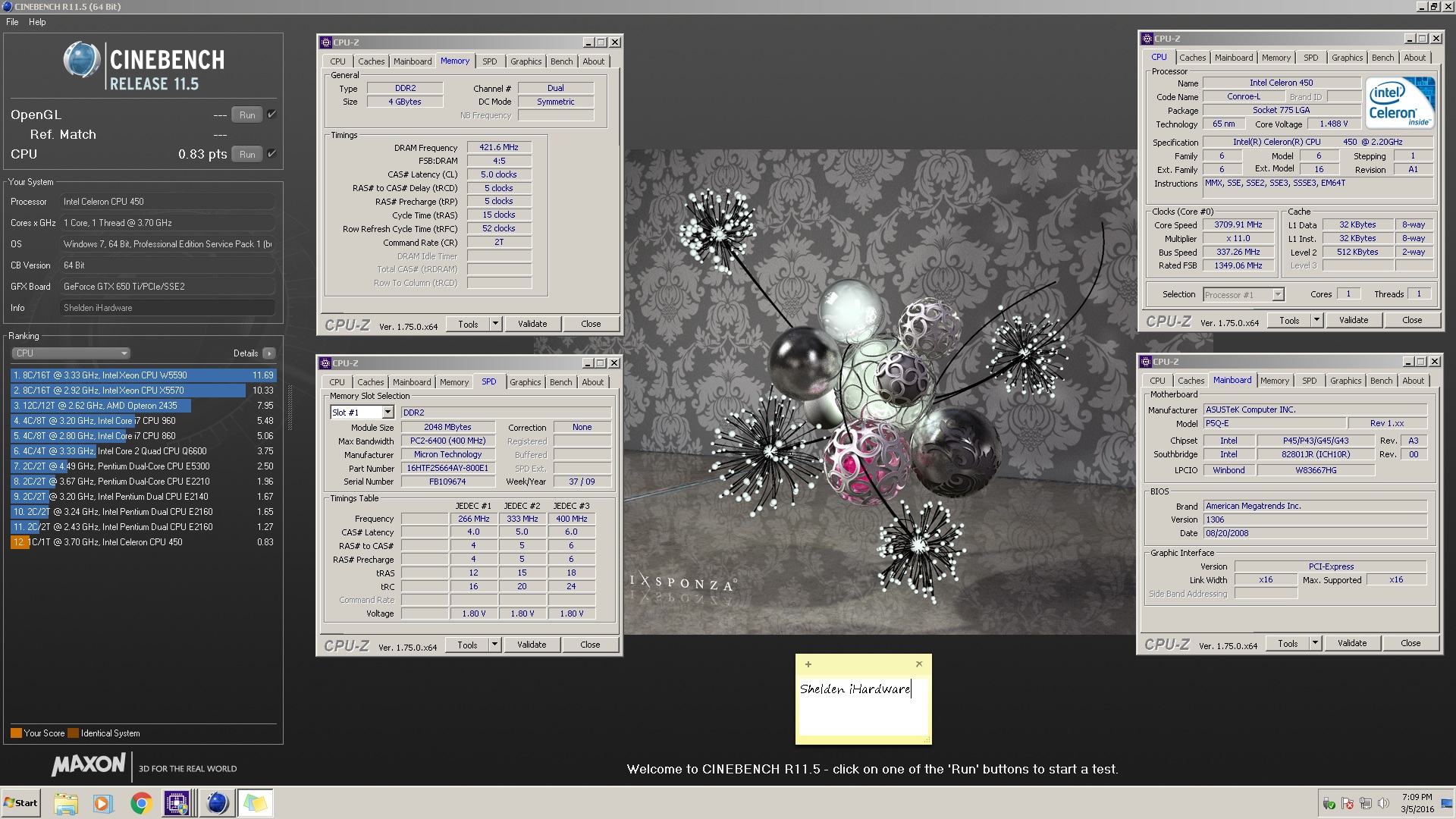Viewport: 1456px width, 819px height.
Task: Switch to About tab in Mainboard window
Action: (1413, 381)
